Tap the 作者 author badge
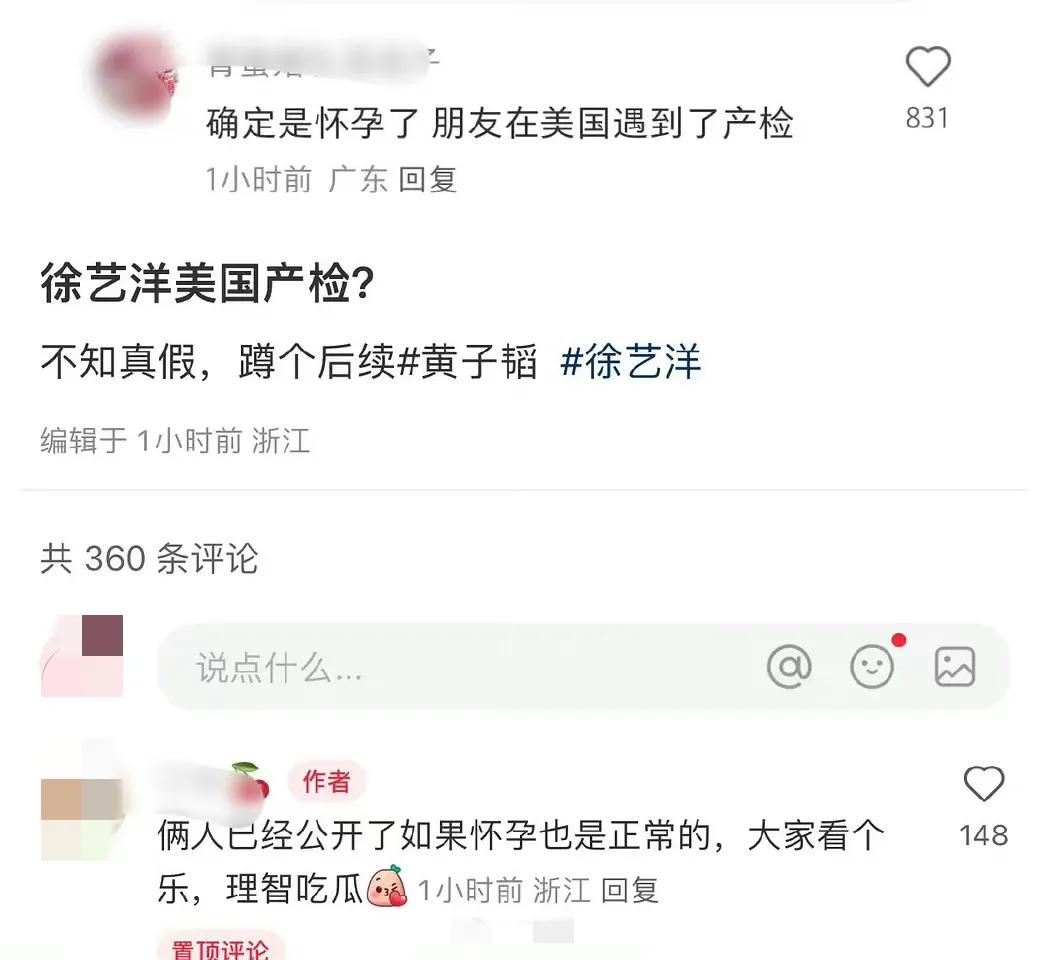This screenshot has height=960, width=1047. (x=327, y=781)
